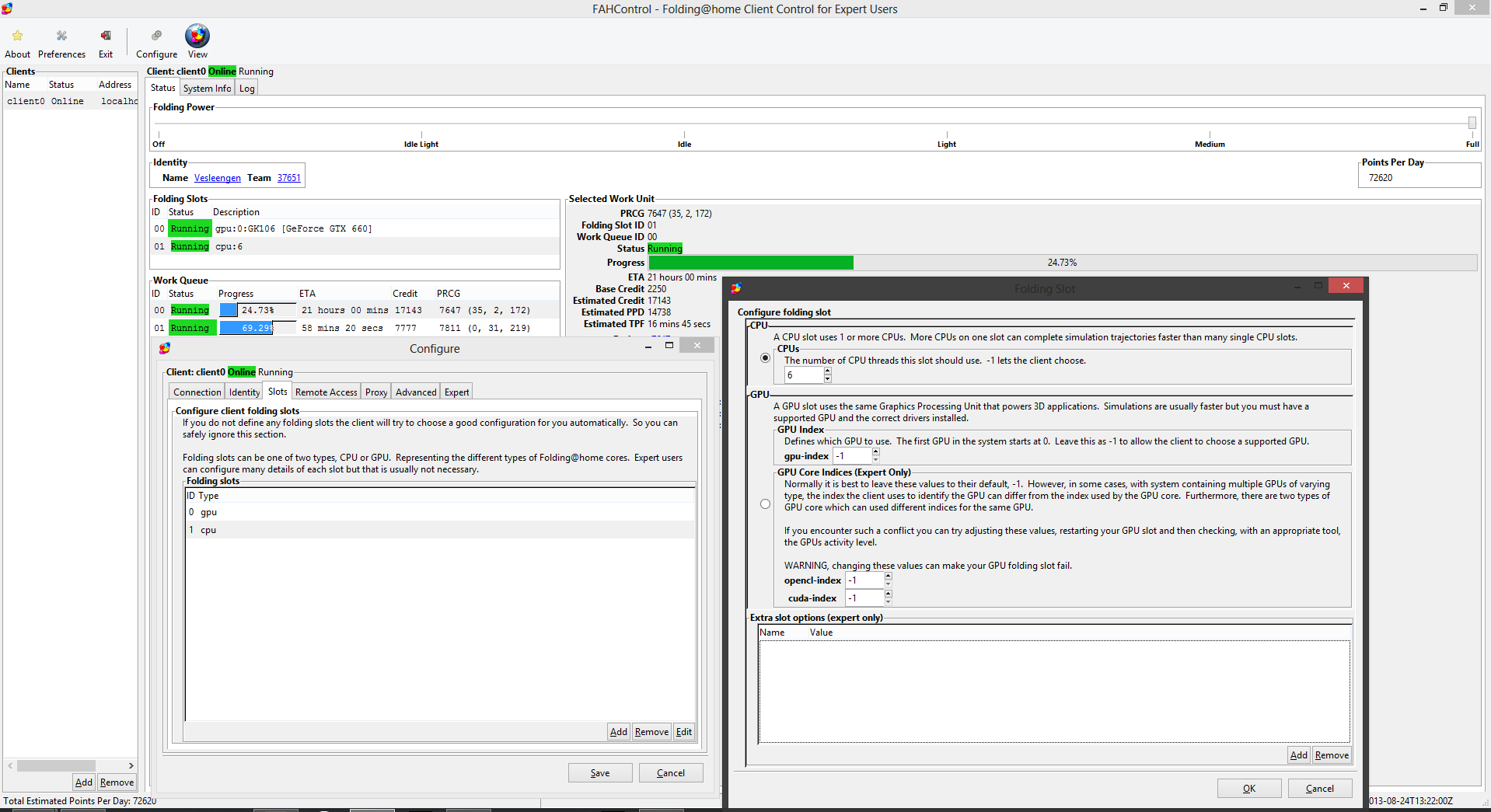Increase the cuda-index value

(889, 594)
